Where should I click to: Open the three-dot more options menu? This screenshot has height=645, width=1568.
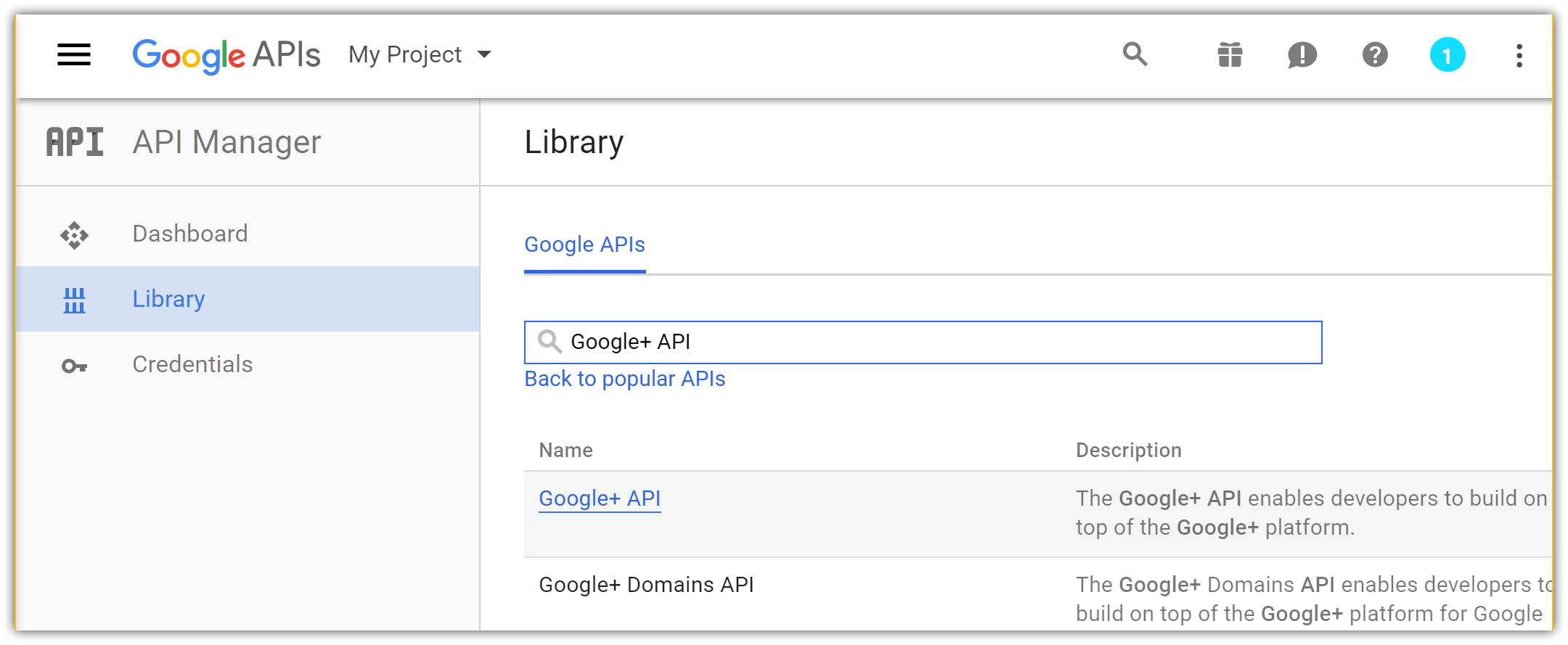tap(1519, 55)
